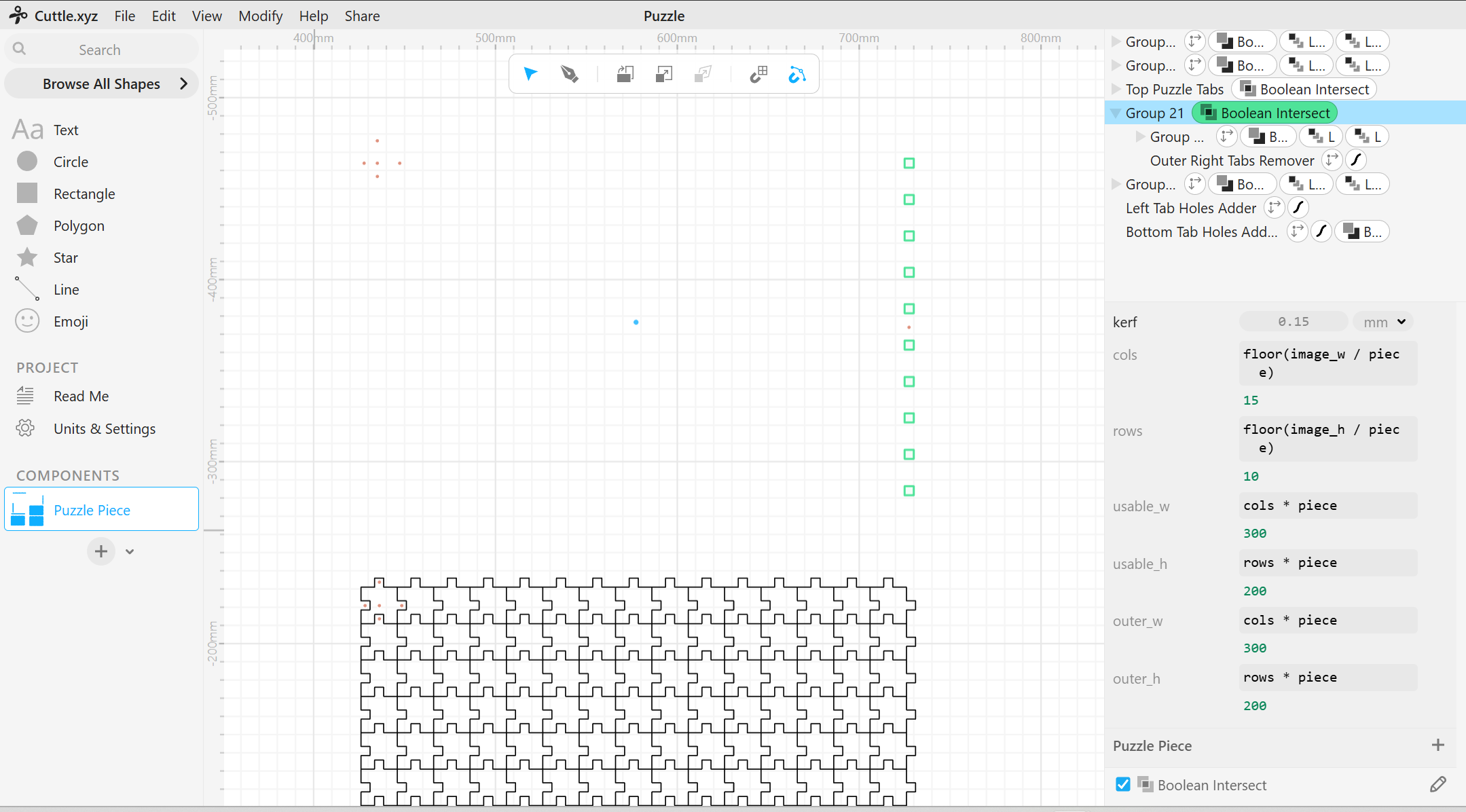Choose the Scale transform tool

664,74
